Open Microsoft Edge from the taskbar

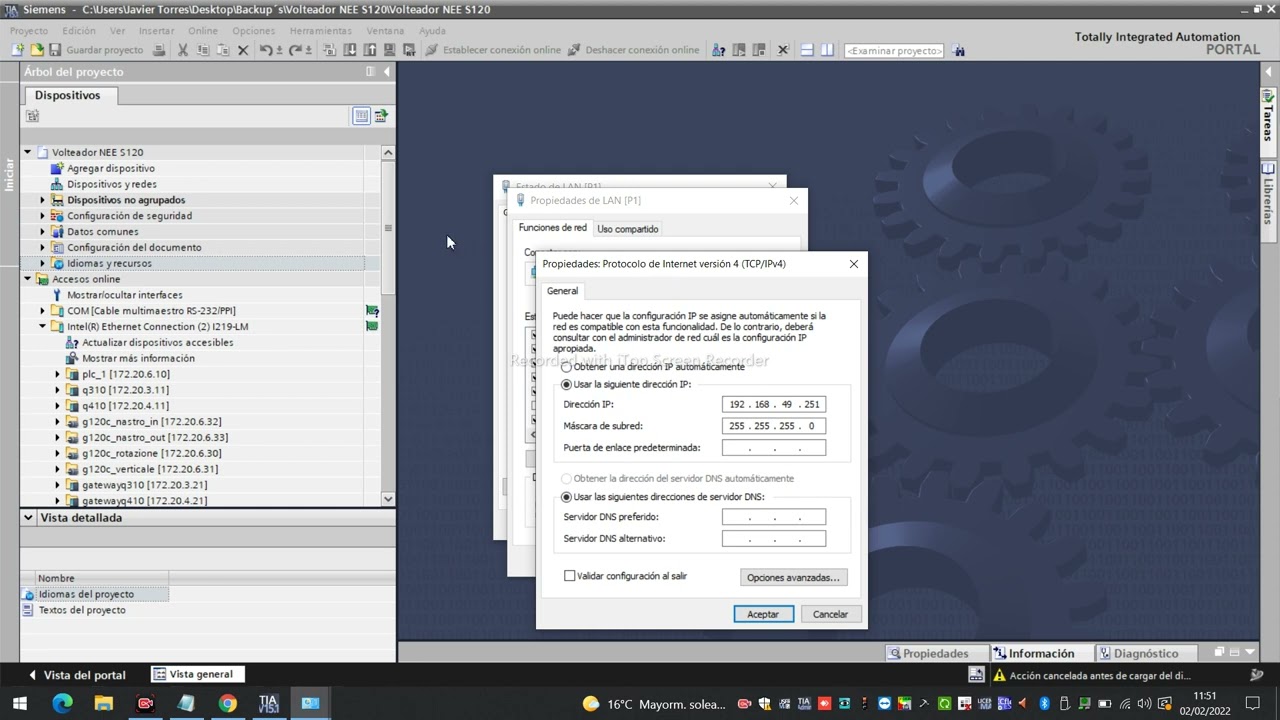[x=62, y=703]
